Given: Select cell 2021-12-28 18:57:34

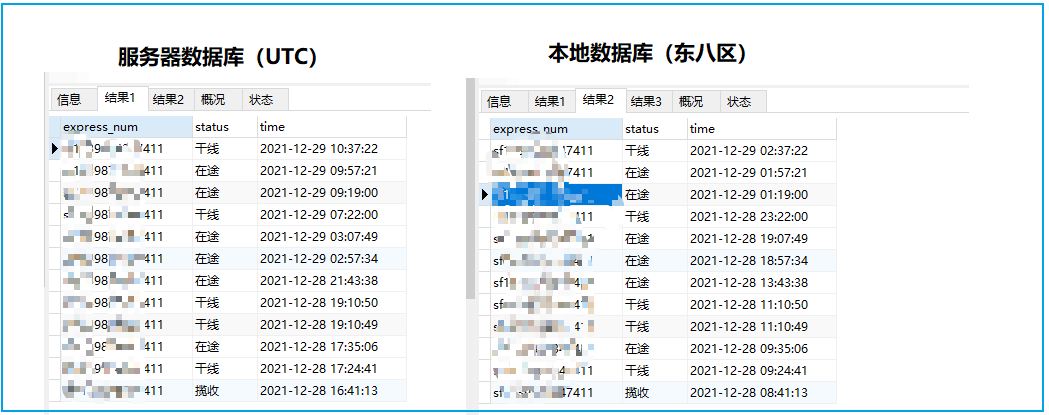Looking at the screenshot, I should [762, 260].
